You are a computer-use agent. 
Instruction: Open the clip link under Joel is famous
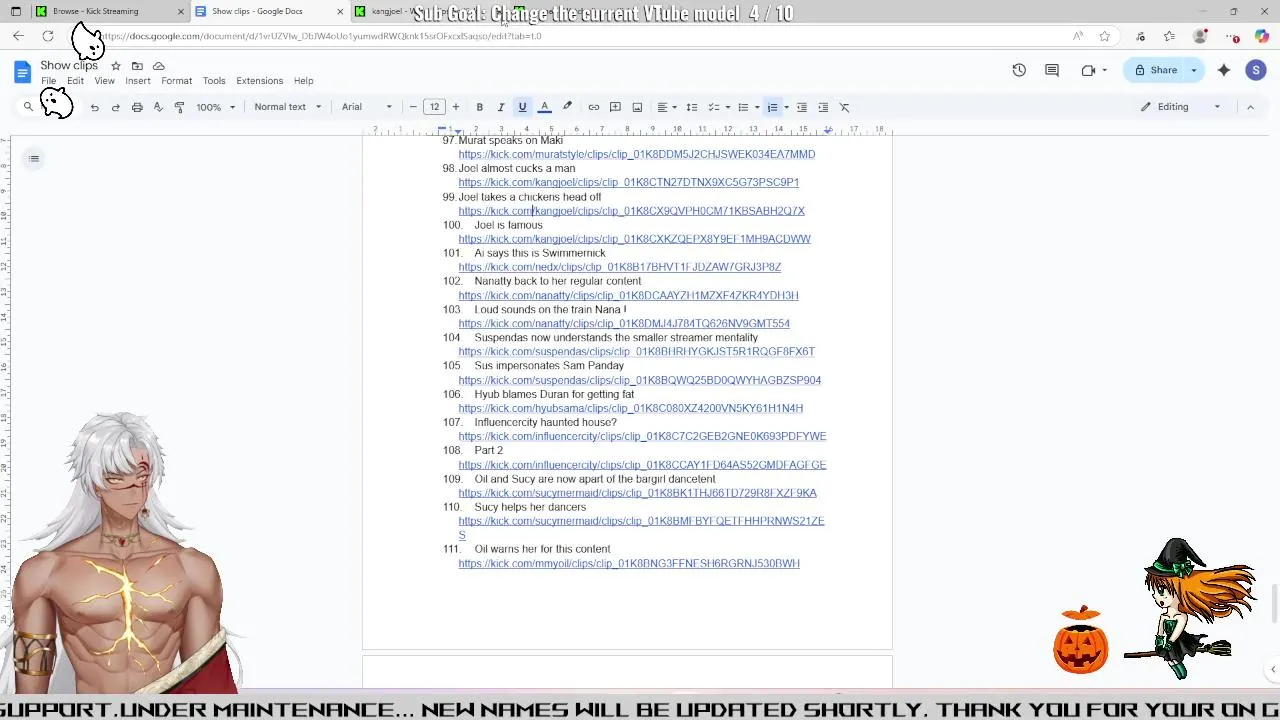(x=634, y=239)
